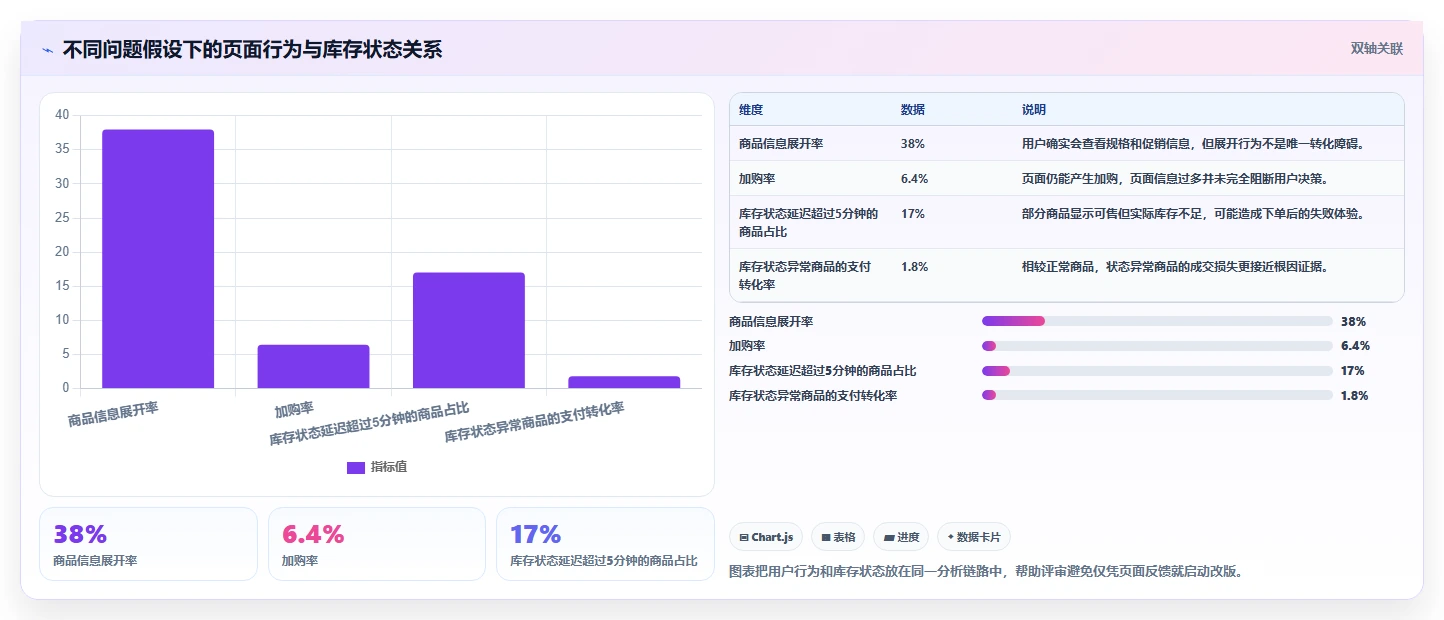Click the 17% data card
Screen dimensions: 1444x620
605,544
